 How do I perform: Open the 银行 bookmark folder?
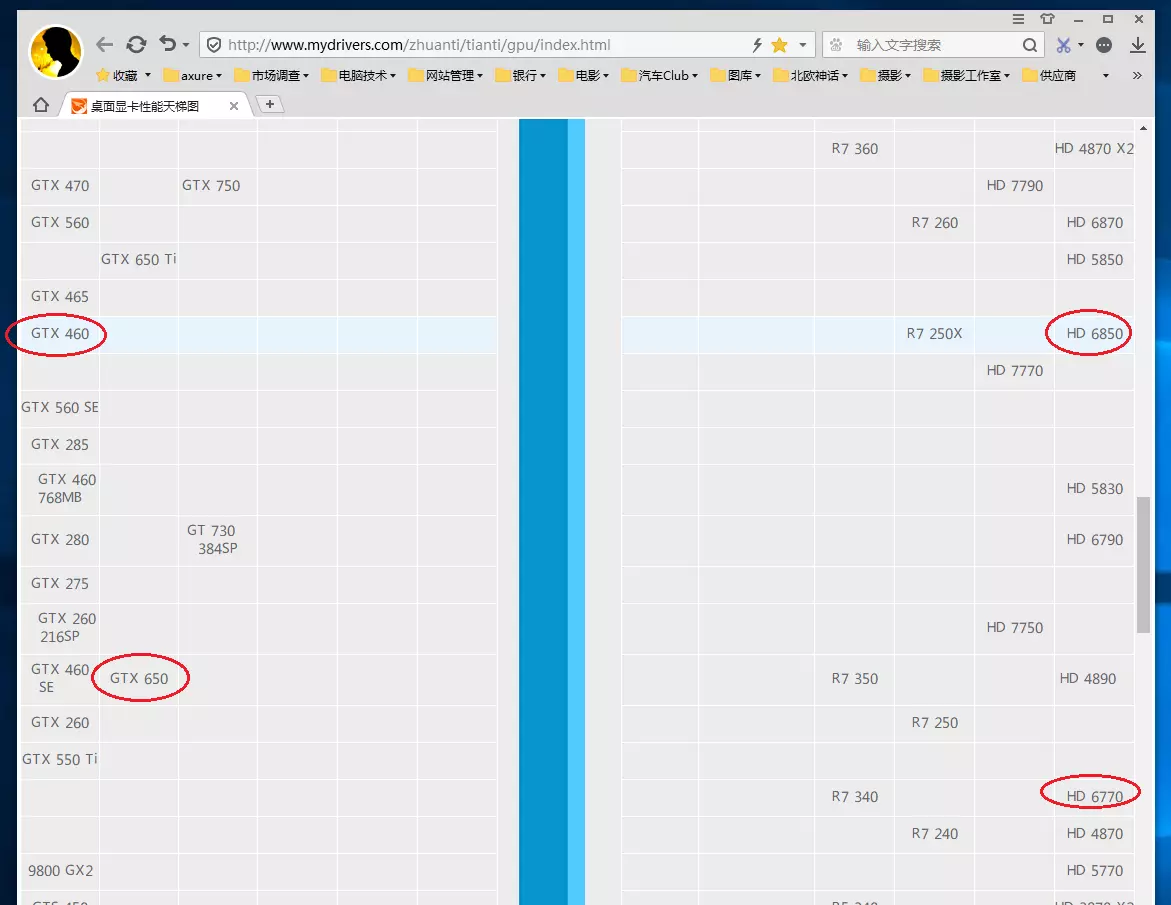521,75
